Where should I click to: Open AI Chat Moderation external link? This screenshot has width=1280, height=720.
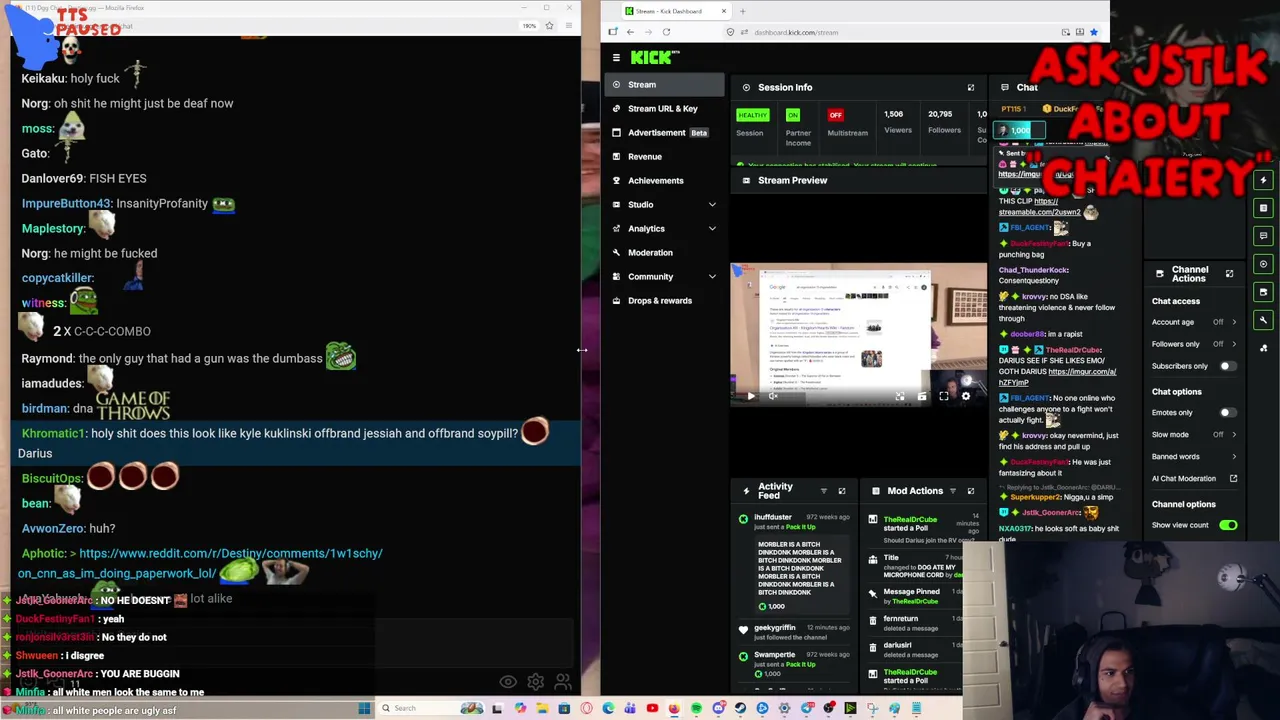pos(1233,479)
